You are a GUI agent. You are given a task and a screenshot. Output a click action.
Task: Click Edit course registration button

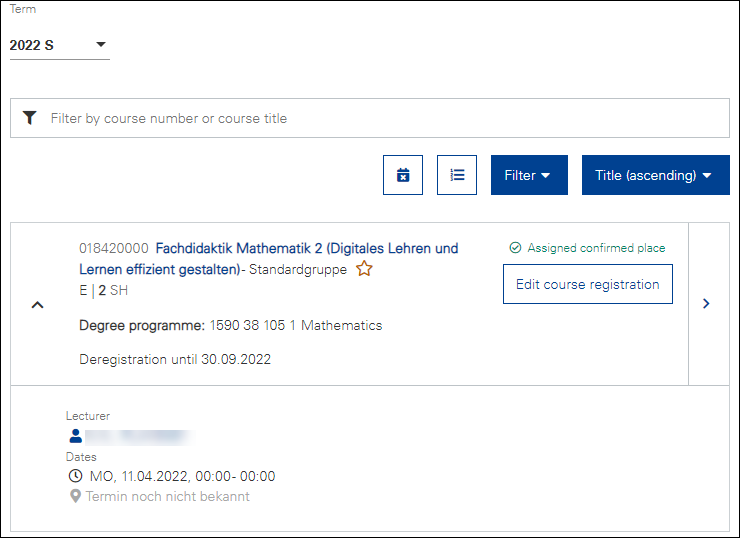588,284
